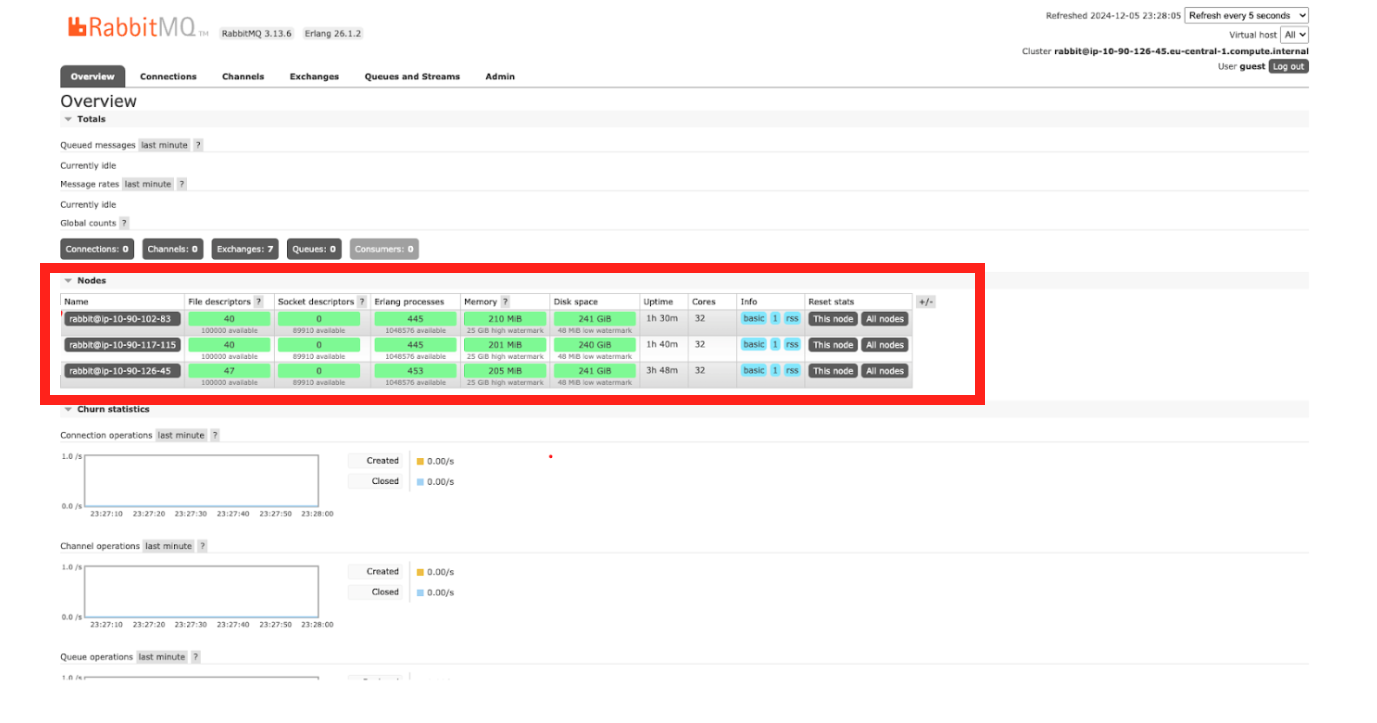This screenshot has width=1377, height=723.
Task: Click the 47 file descriptors bar
Action: coord(229,371)
